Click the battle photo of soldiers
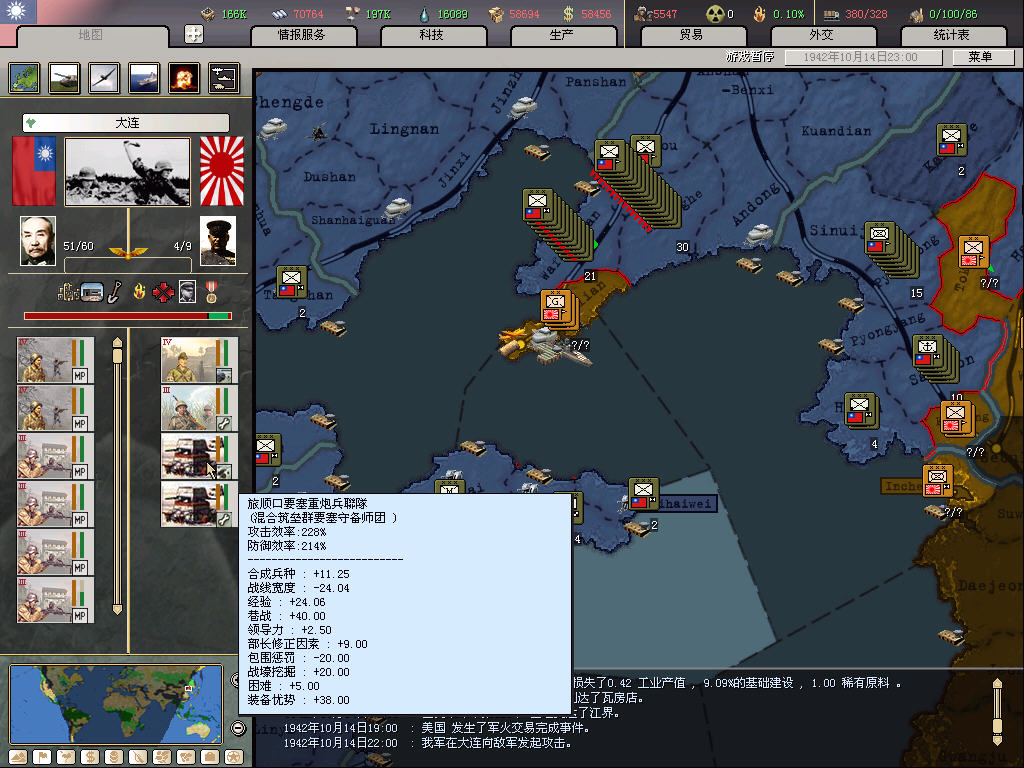The image size is (1024, 768). (x=127, y=172)
